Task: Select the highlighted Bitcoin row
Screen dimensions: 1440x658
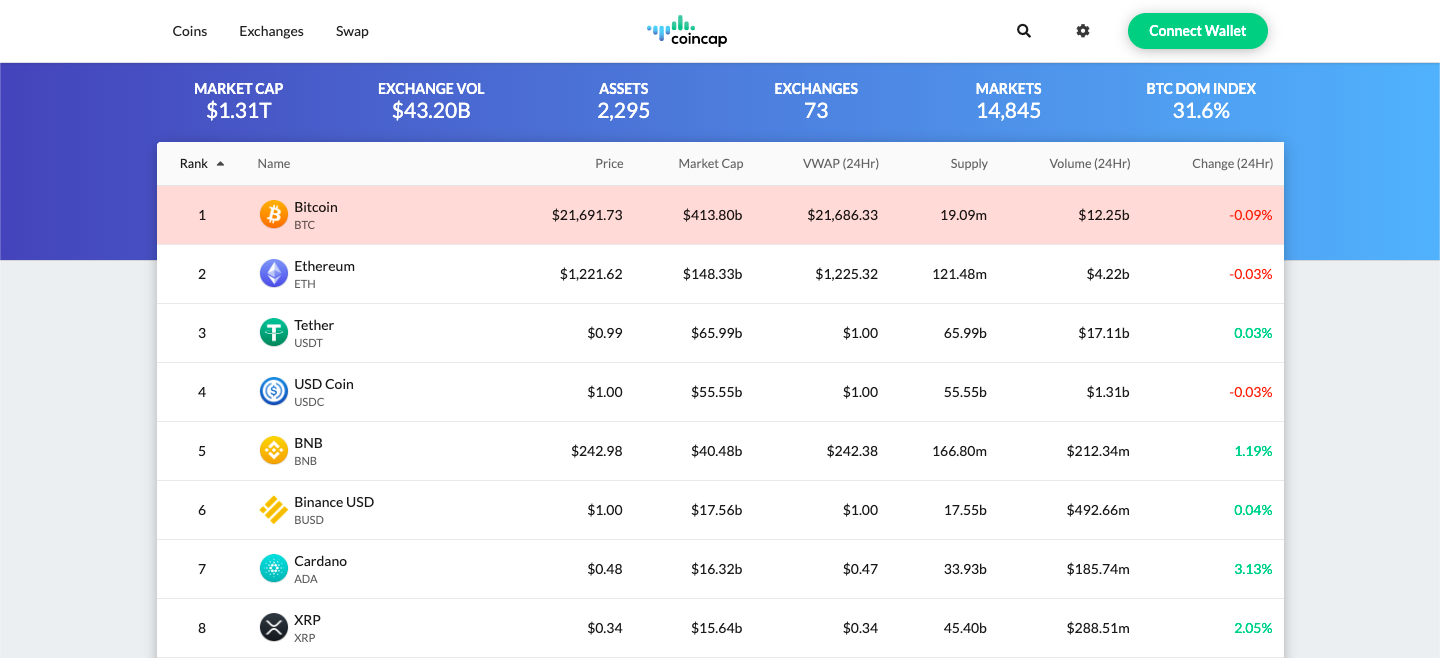Action: click(x=720, y=214)
